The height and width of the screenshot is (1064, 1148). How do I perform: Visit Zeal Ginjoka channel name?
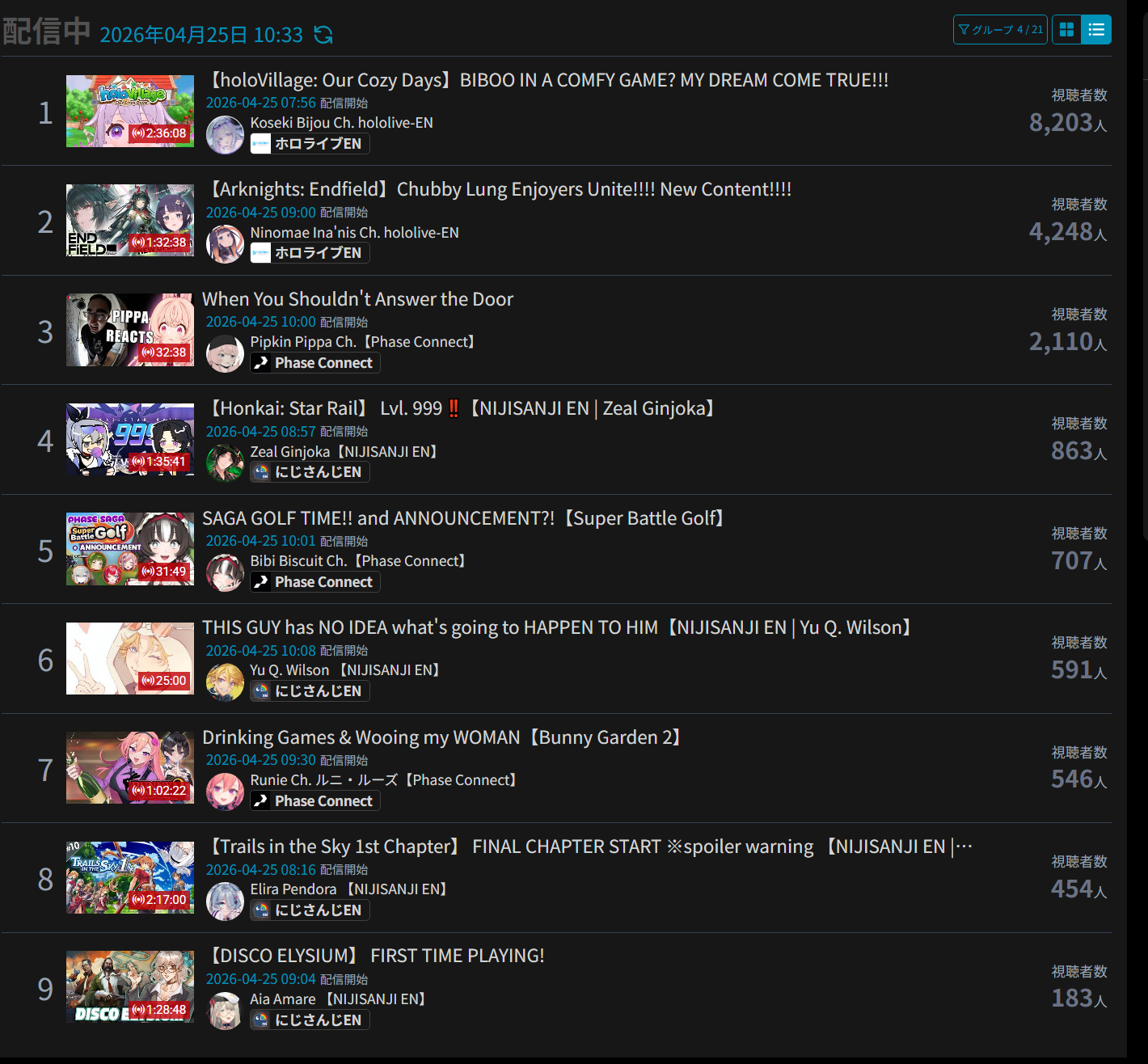pyautogui.click(x=344, y=452)
